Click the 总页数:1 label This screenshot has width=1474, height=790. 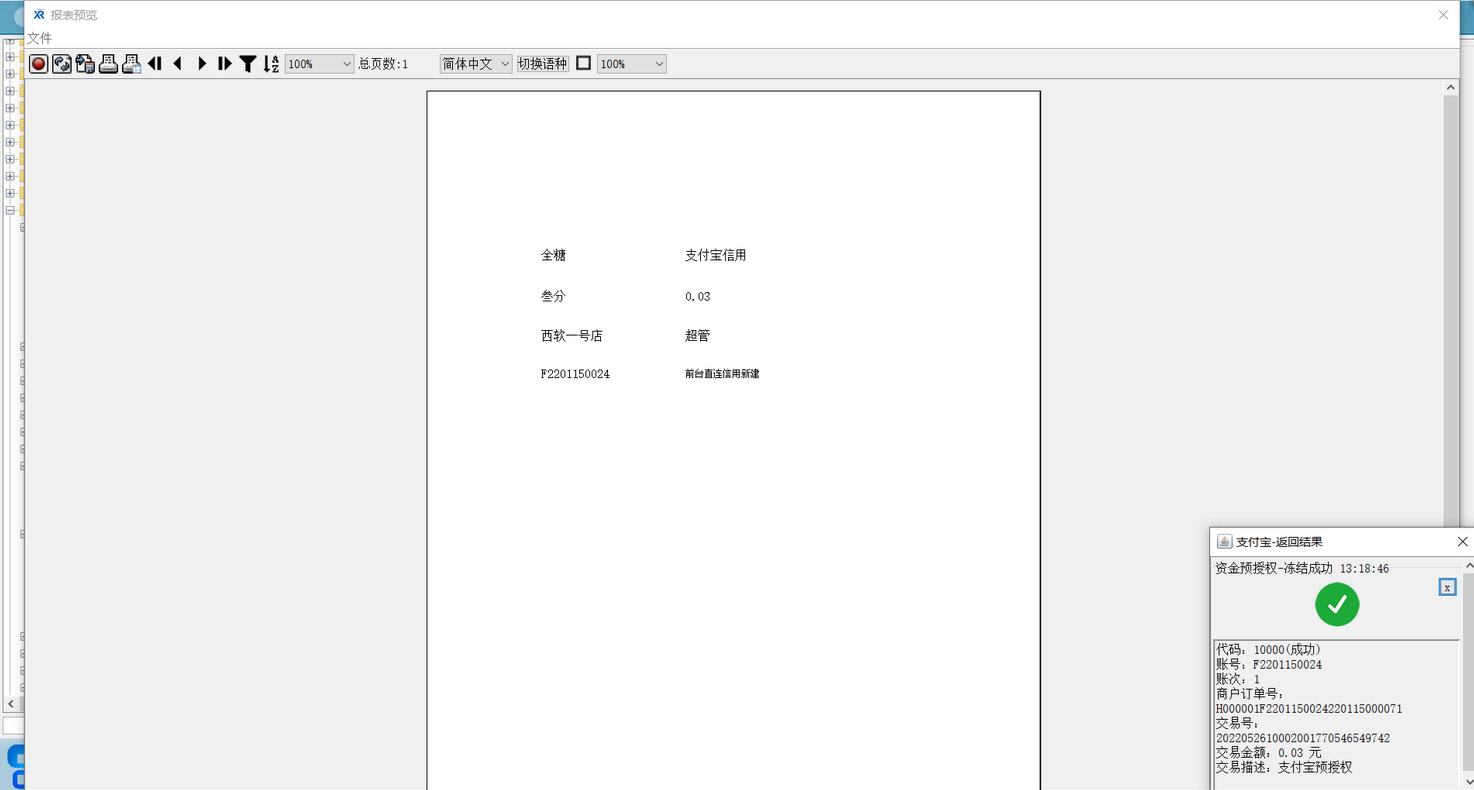tap(383, 64)
